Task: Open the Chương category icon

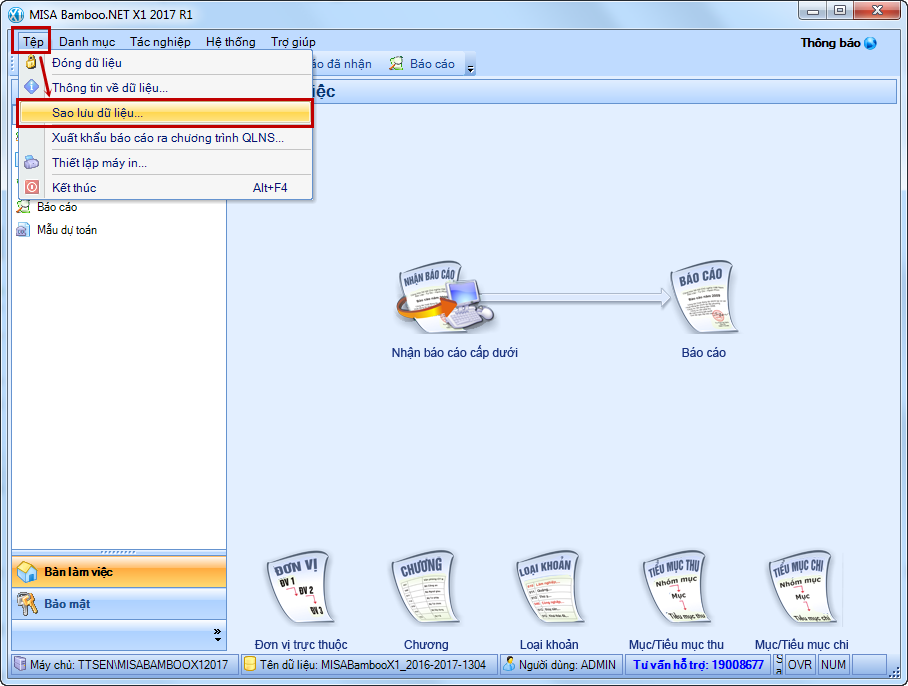Action: tap(426, 587)
